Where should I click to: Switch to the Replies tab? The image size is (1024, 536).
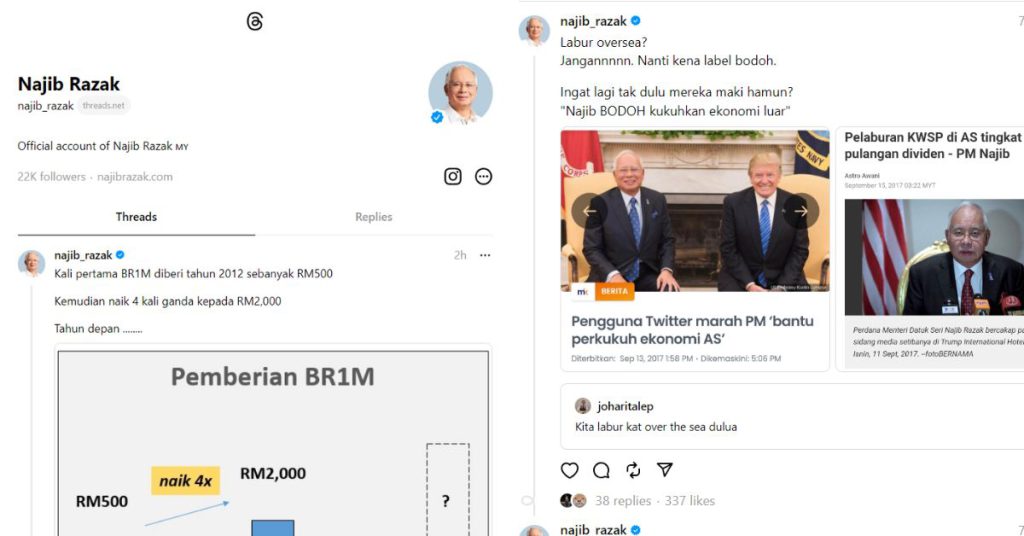(x=374, y=217)
